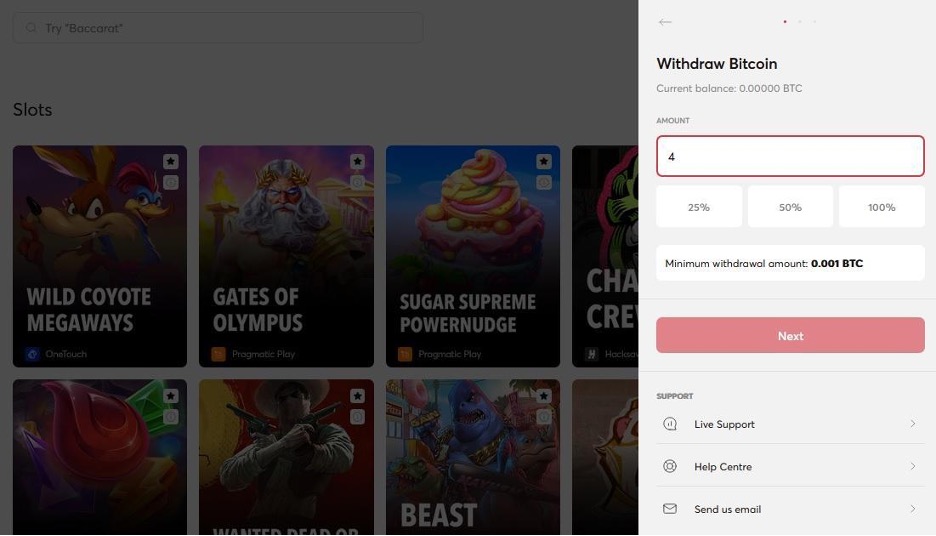Favorite Wild Coyote Megaways with star icon
The image size is (936, 536).
171,161
